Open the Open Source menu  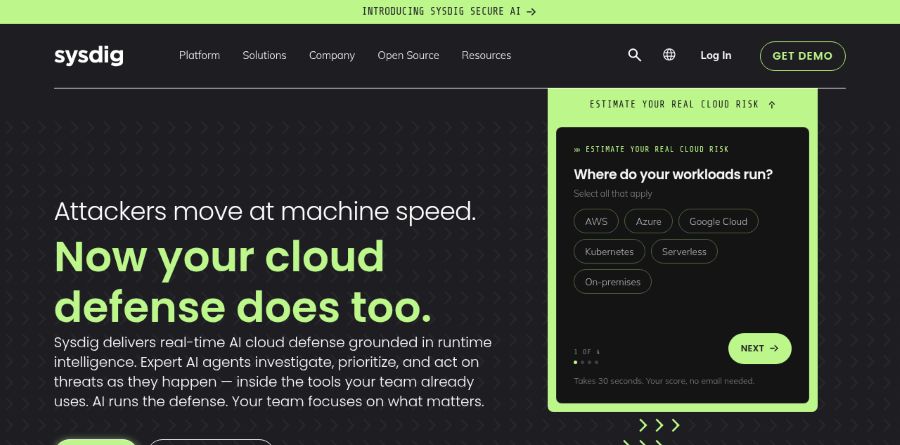pos(408,55)
